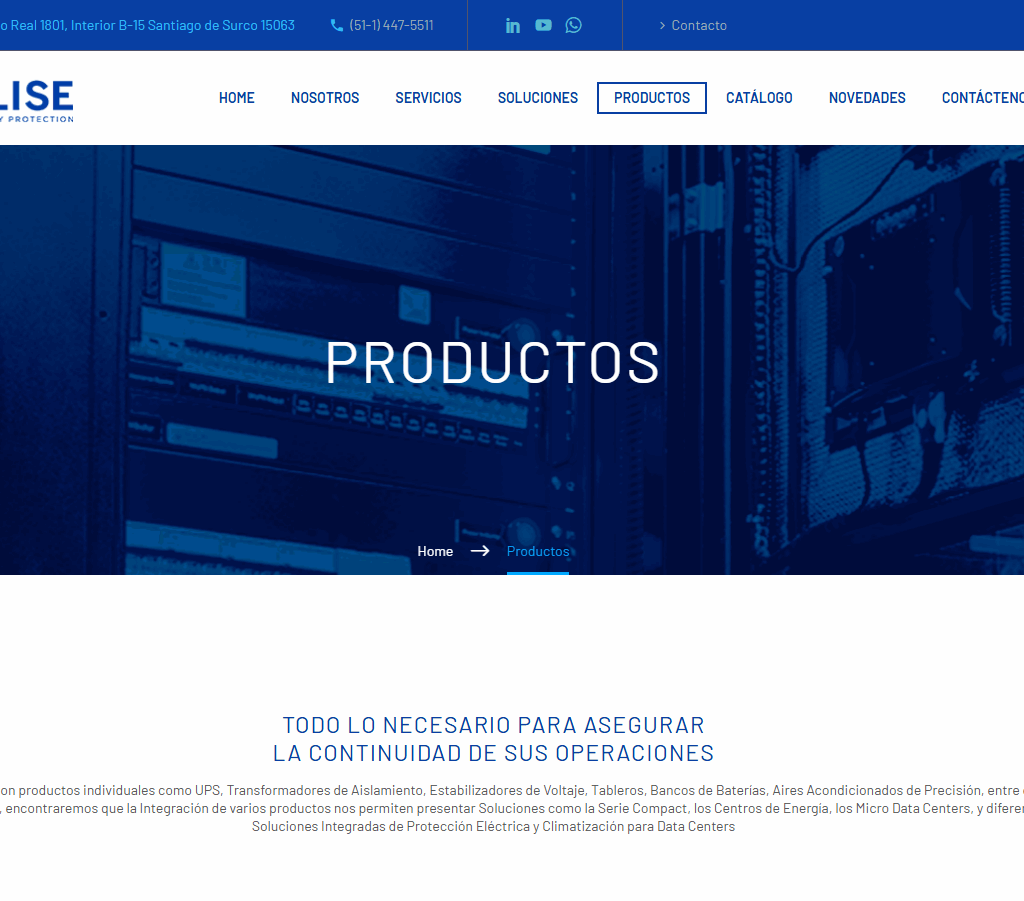This screenshot has width=1024, height=901.
Task: Click the Santiago de Surco address text
Action: [x=148, y=25]
